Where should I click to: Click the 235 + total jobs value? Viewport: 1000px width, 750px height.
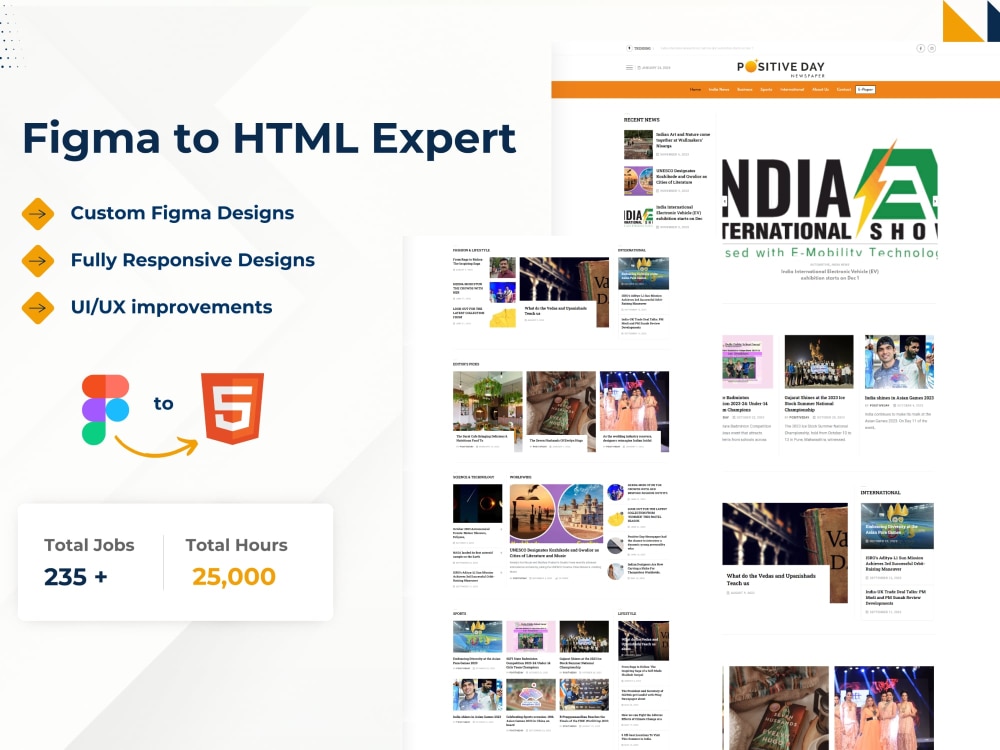(75, 577)
